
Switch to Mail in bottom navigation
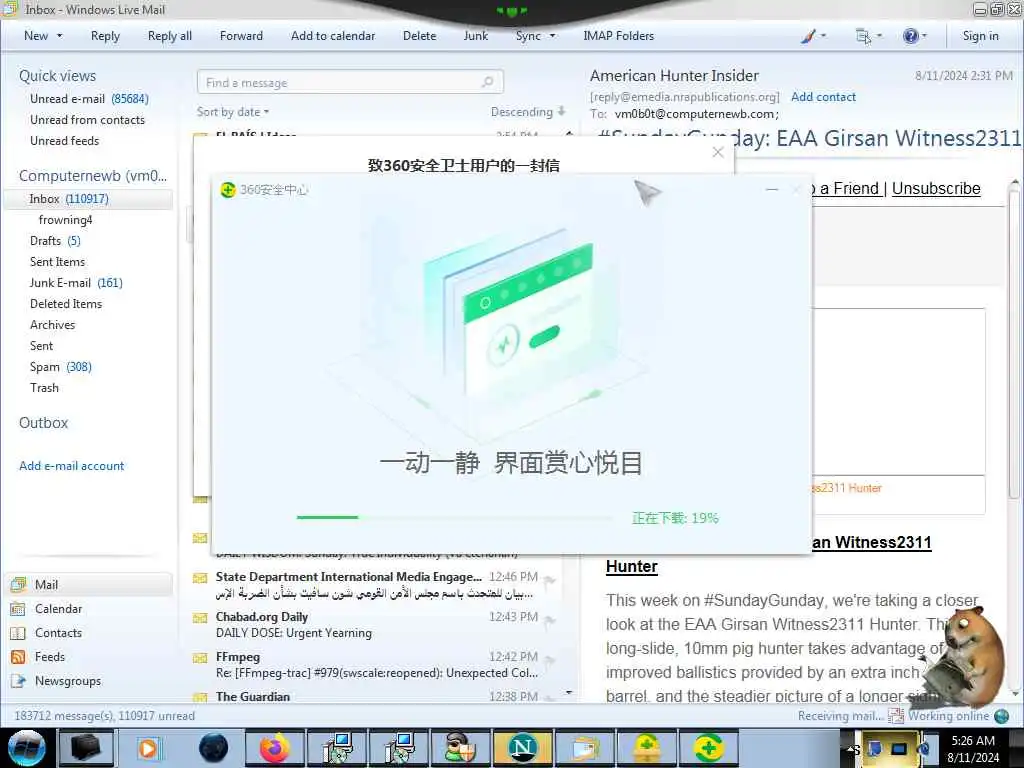tap(89, 584)
